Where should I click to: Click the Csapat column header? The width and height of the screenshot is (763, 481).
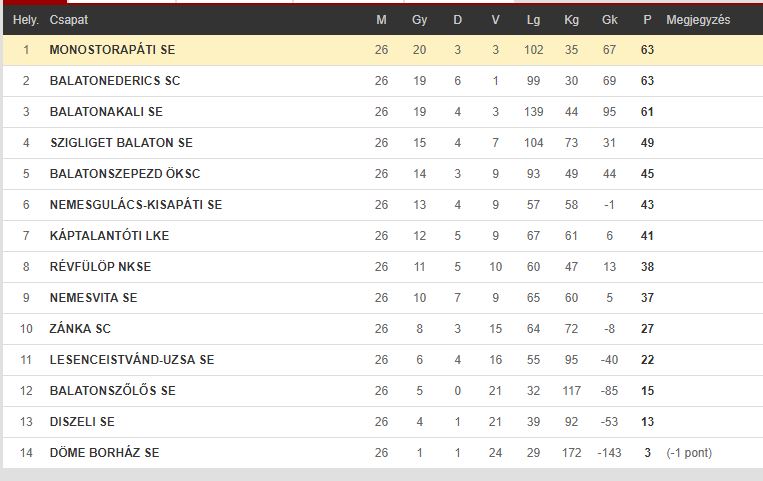[x=69, y=20]
